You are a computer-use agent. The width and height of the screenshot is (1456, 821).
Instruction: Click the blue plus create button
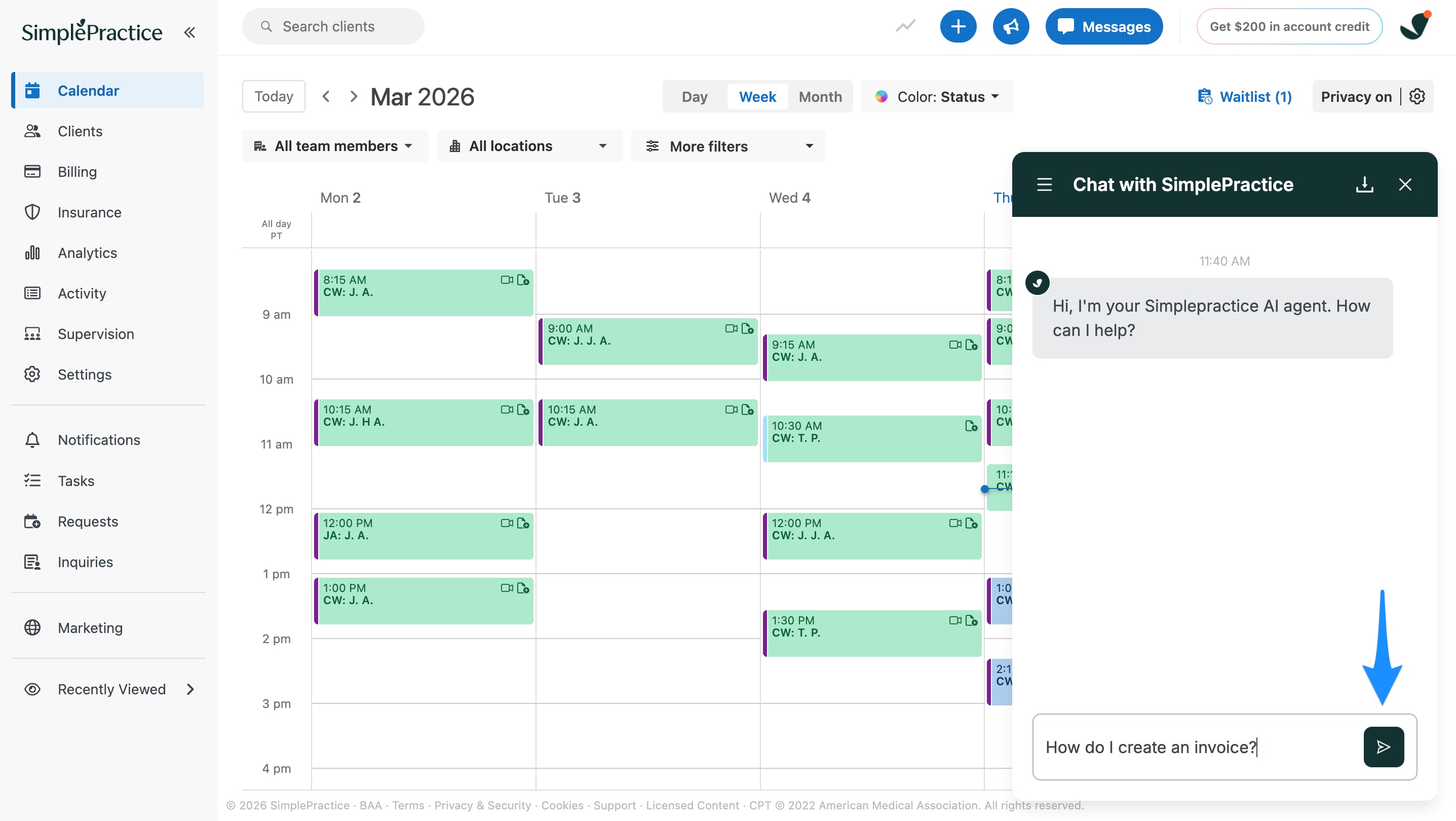958,26
